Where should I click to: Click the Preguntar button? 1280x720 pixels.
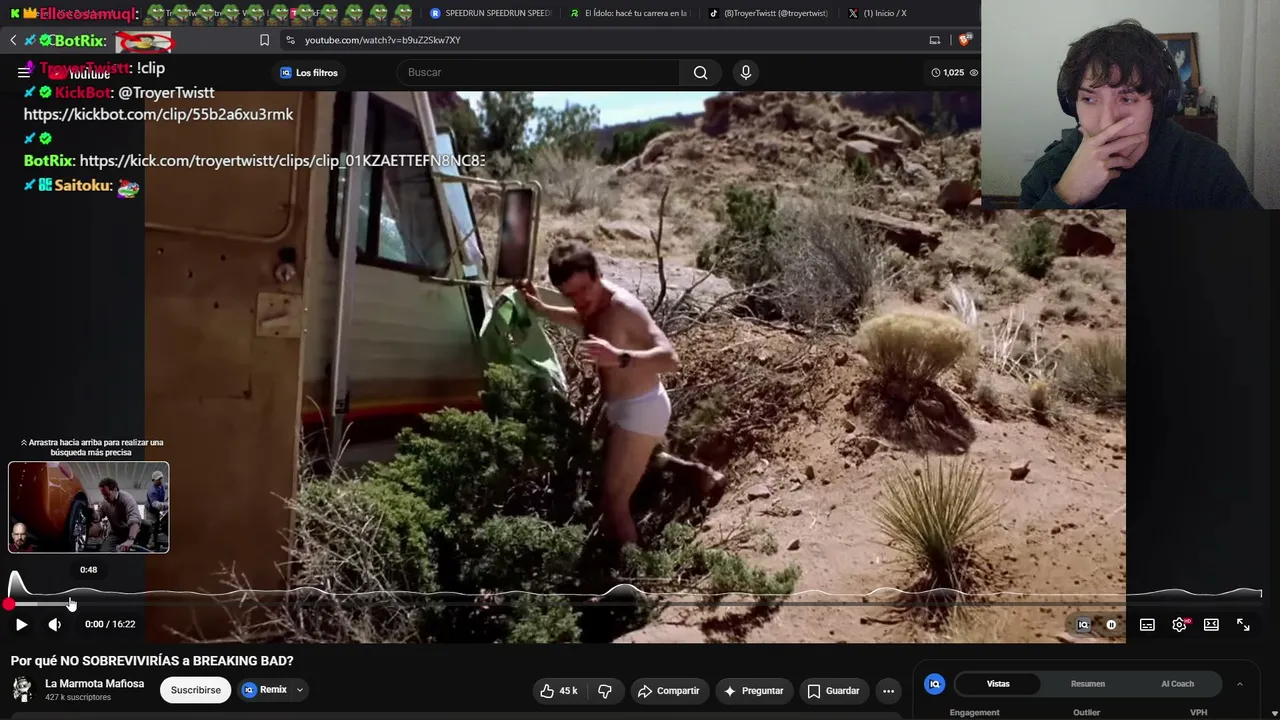click(x=753, y=691)
